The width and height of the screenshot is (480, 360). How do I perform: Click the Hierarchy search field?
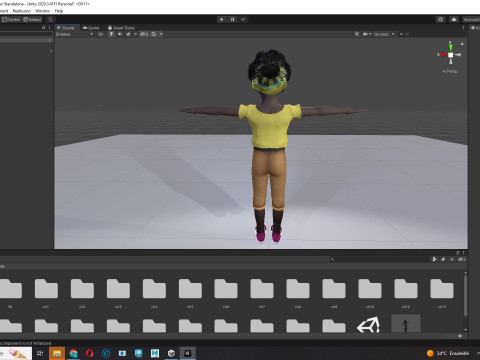(x=26, y=34)
